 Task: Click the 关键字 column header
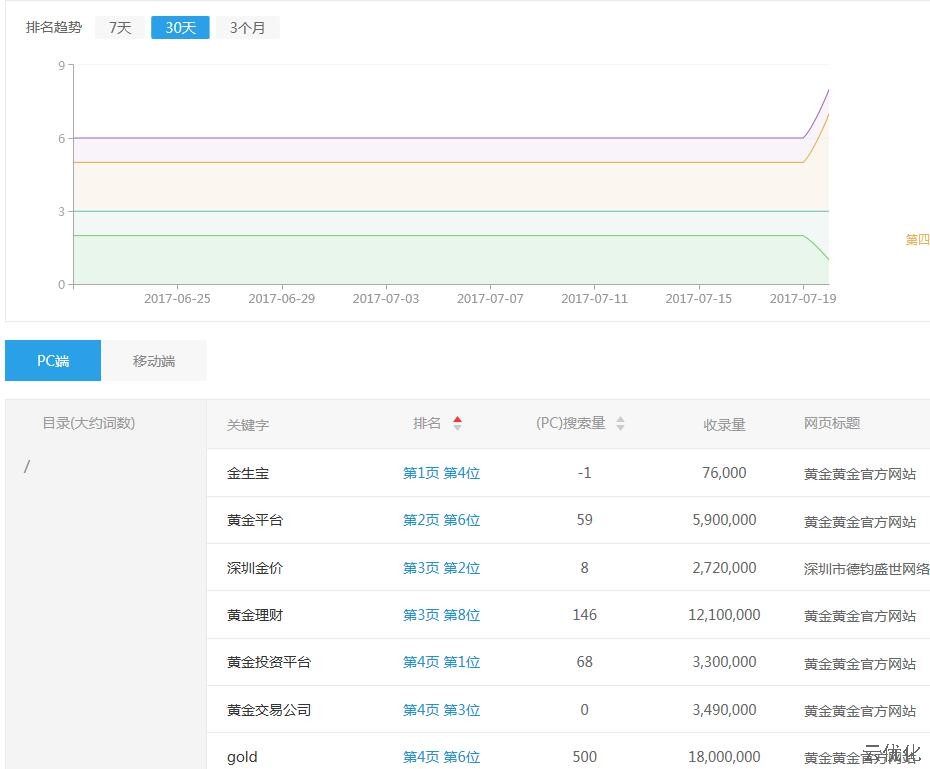(x=248, y=425)
